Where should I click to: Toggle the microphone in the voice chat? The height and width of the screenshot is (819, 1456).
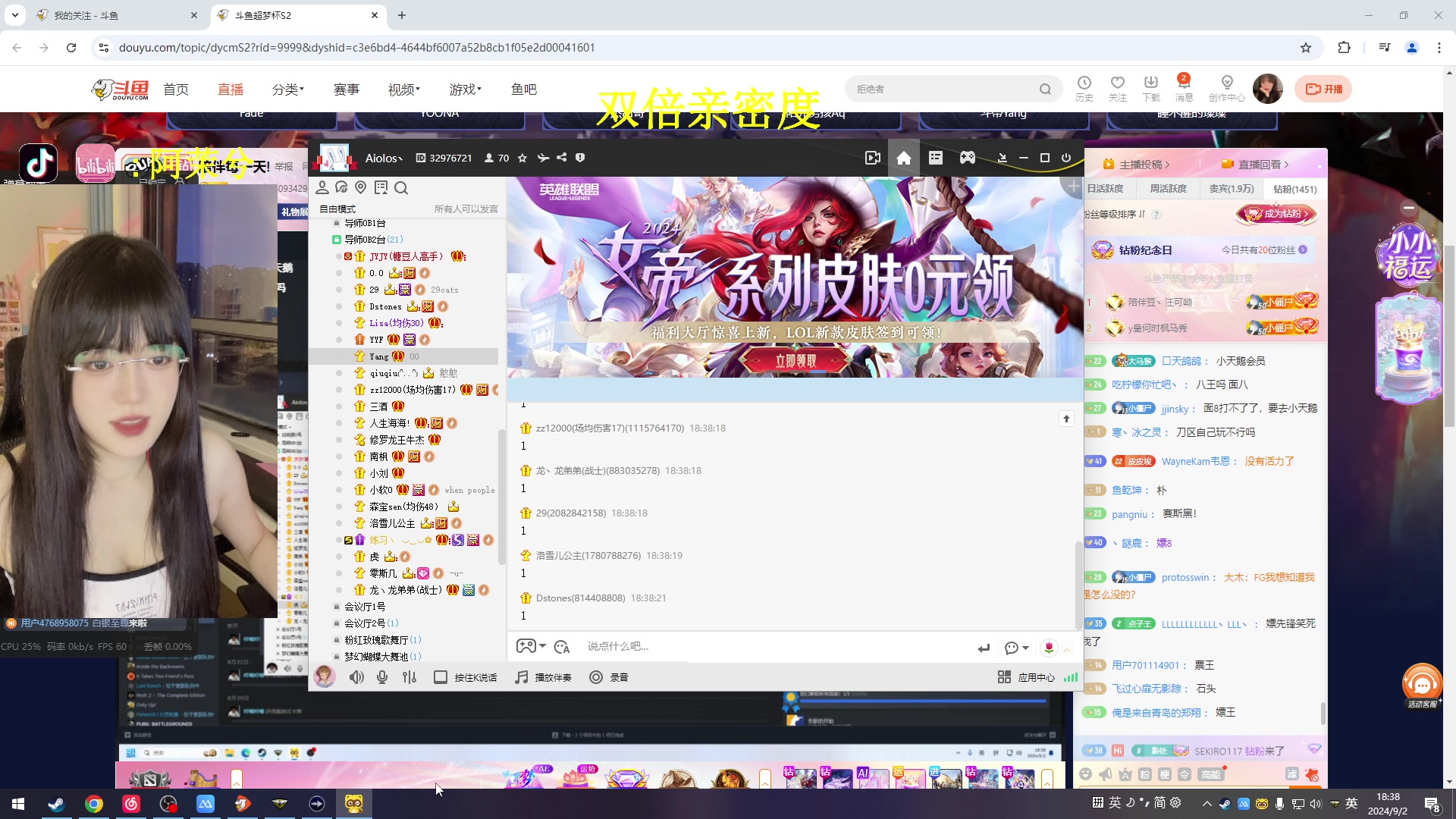pyautogui.click(x=382, y=677)
